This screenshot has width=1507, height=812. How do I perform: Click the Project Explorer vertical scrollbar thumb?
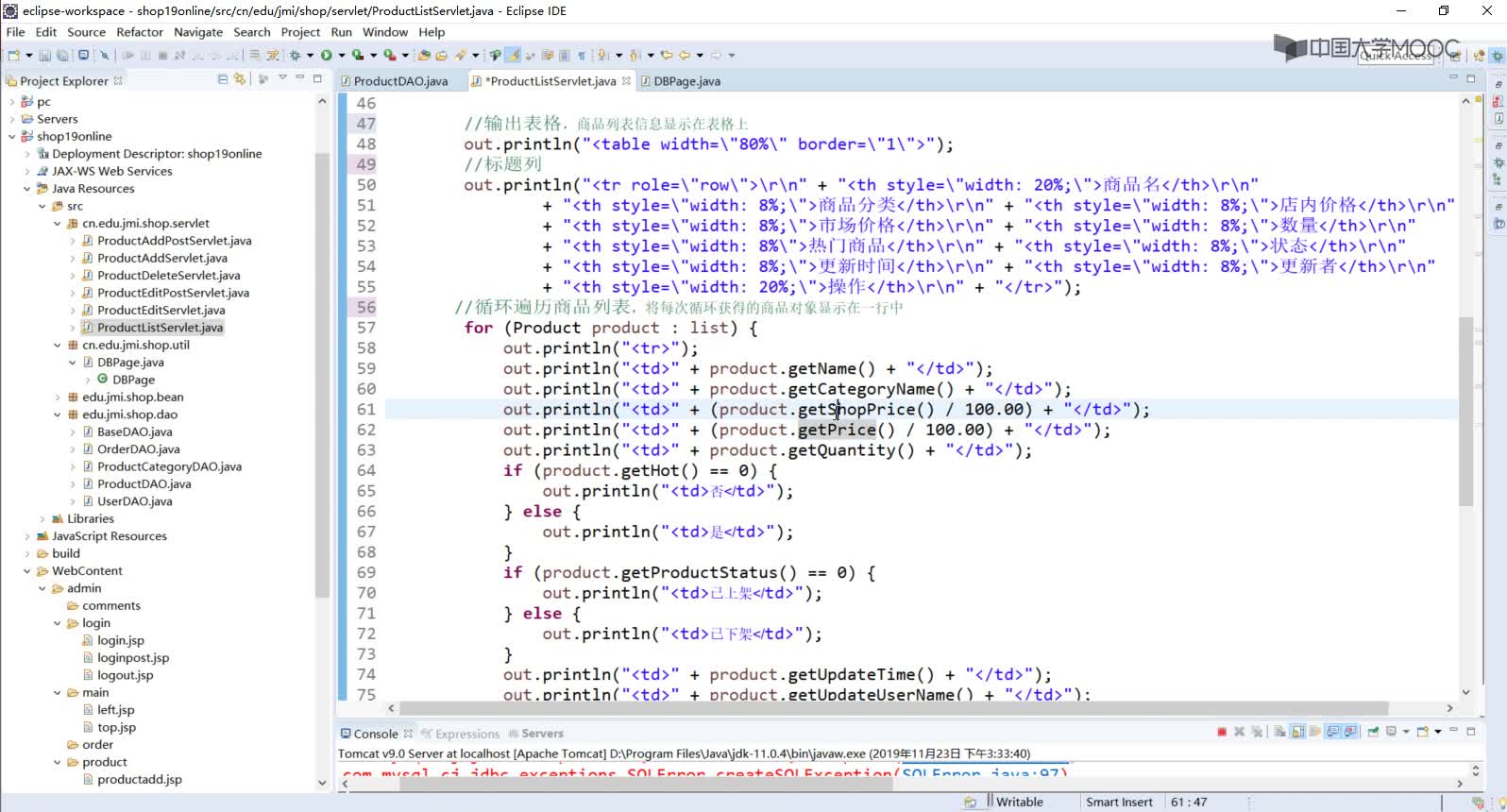(x=322, y=374)
